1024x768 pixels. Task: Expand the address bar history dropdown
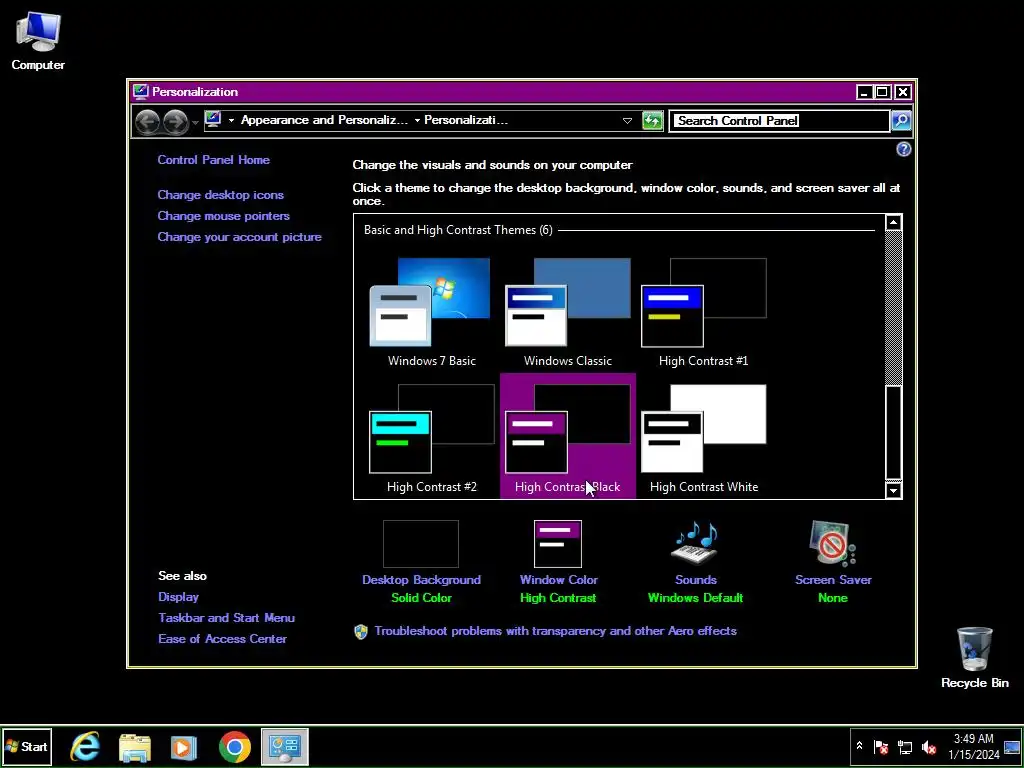(x=627, y=121)
